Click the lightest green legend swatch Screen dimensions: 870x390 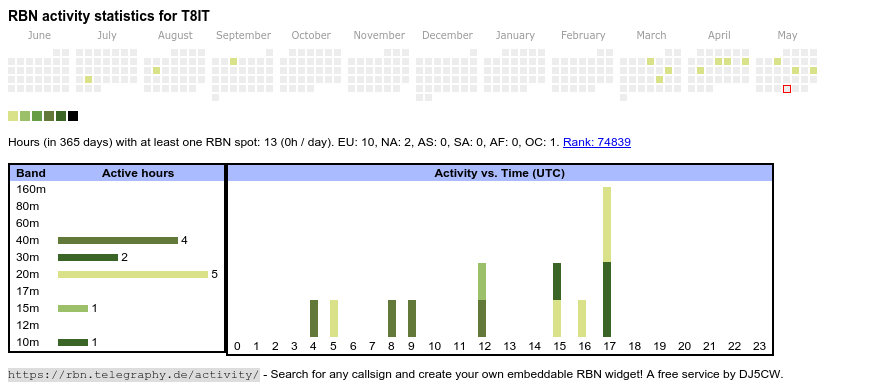pos(13,116)
